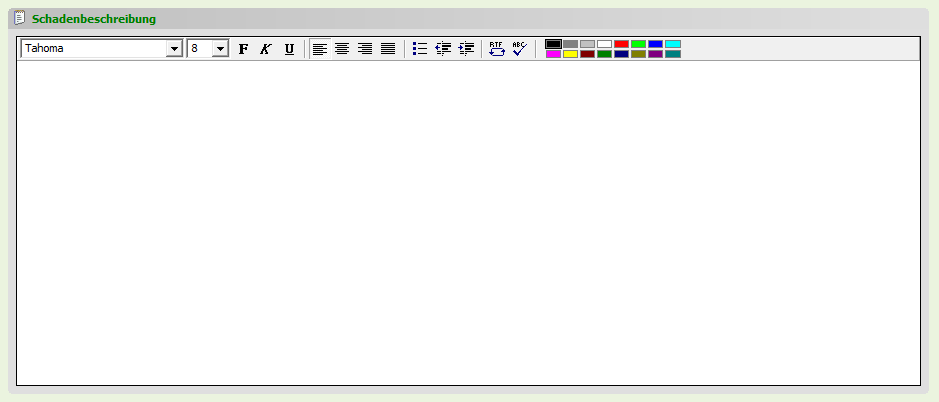Click into the Tahoma font name field
Image resolution: width=939 pixels, height=402 pixels.
point(94,49)
